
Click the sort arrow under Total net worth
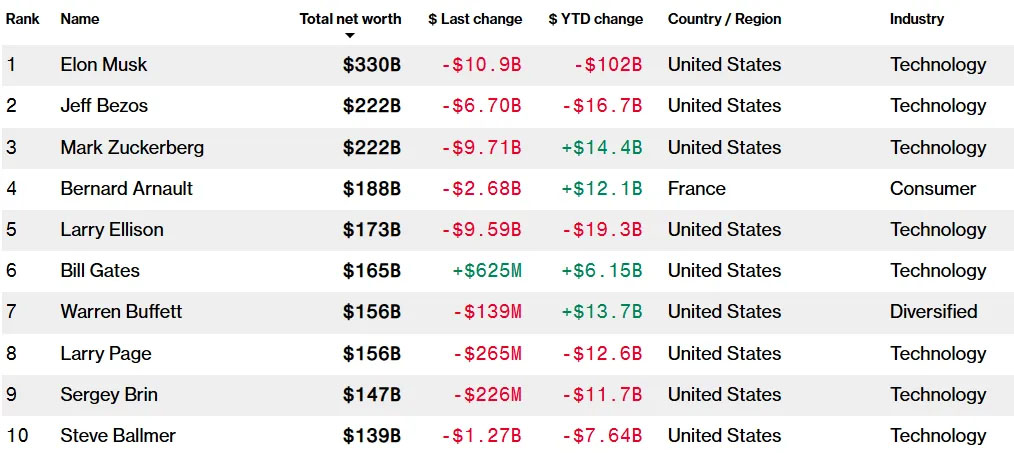(x=350, y=36)
